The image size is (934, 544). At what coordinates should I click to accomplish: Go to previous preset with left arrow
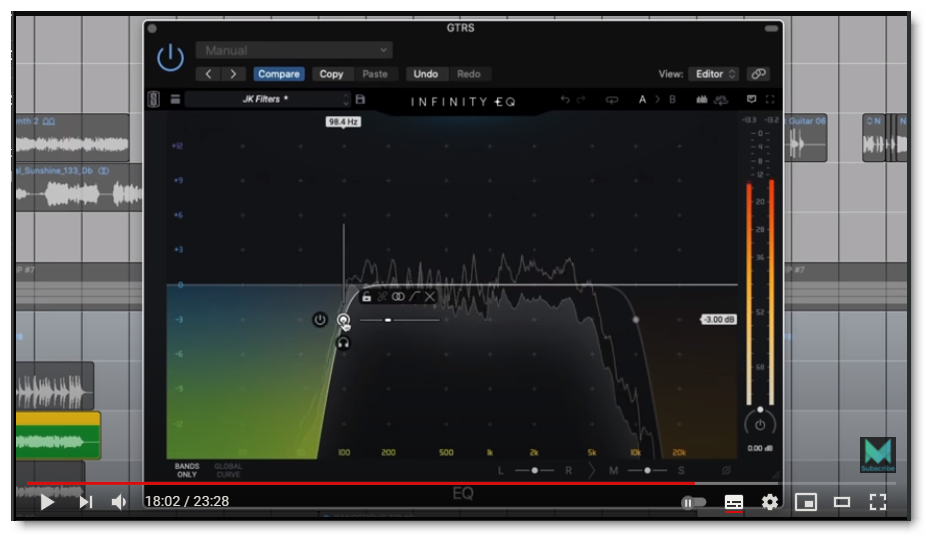[208, 74]
